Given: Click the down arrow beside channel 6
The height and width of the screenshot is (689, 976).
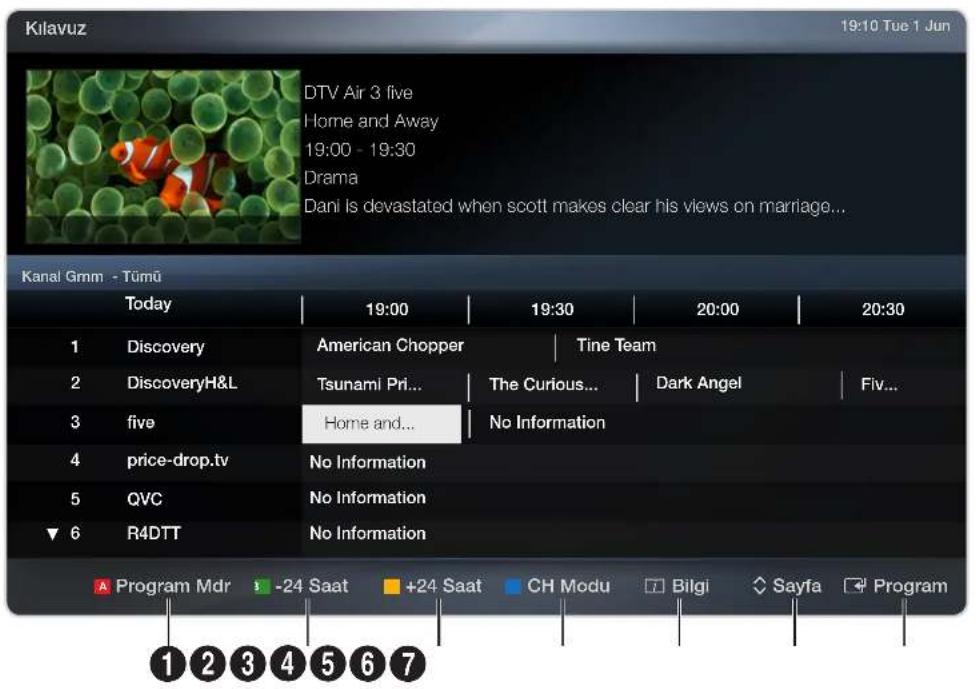Looking at the screenshot, I should (52, 534).
